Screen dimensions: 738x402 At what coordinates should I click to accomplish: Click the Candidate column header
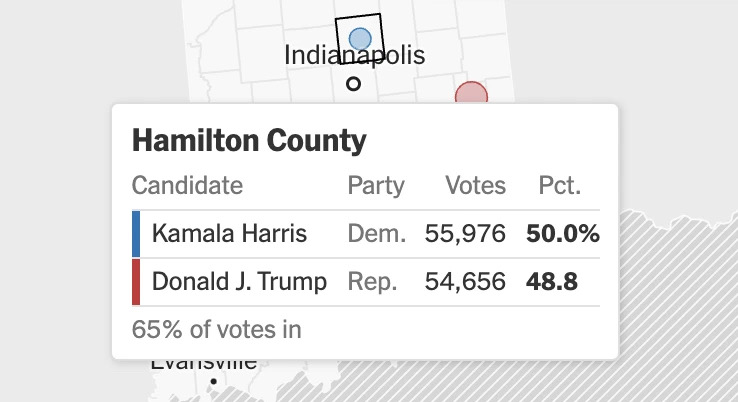pyautogui.click(x=187, y=185)
